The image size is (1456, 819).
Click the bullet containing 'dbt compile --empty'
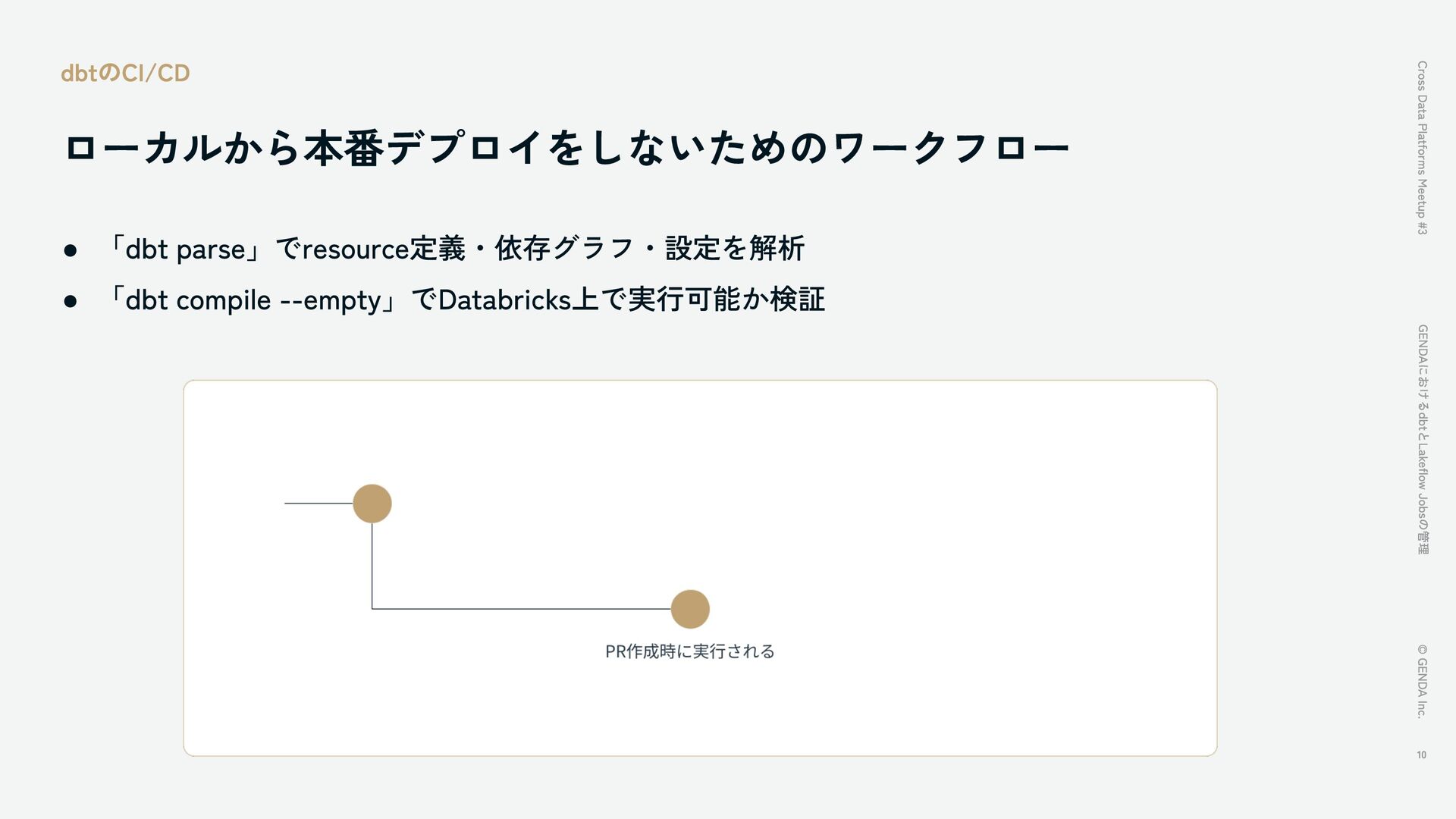(x=466, y=300)
